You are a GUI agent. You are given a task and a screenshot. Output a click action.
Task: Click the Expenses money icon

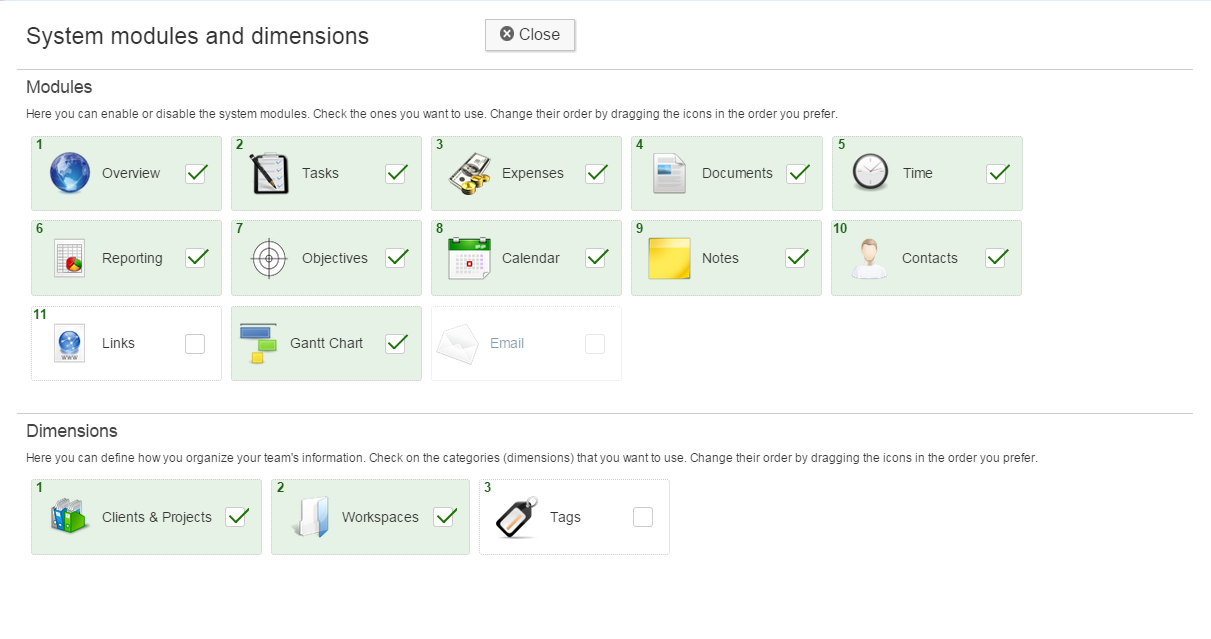[x=469, y=173]
